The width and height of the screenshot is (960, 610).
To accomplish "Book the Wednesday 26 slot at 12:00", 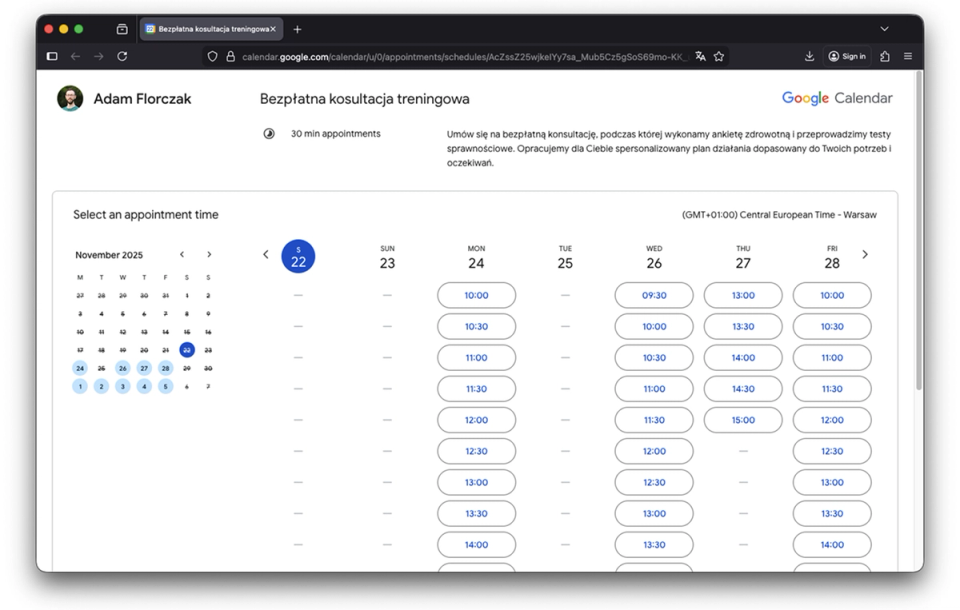I will coord(654,451).
